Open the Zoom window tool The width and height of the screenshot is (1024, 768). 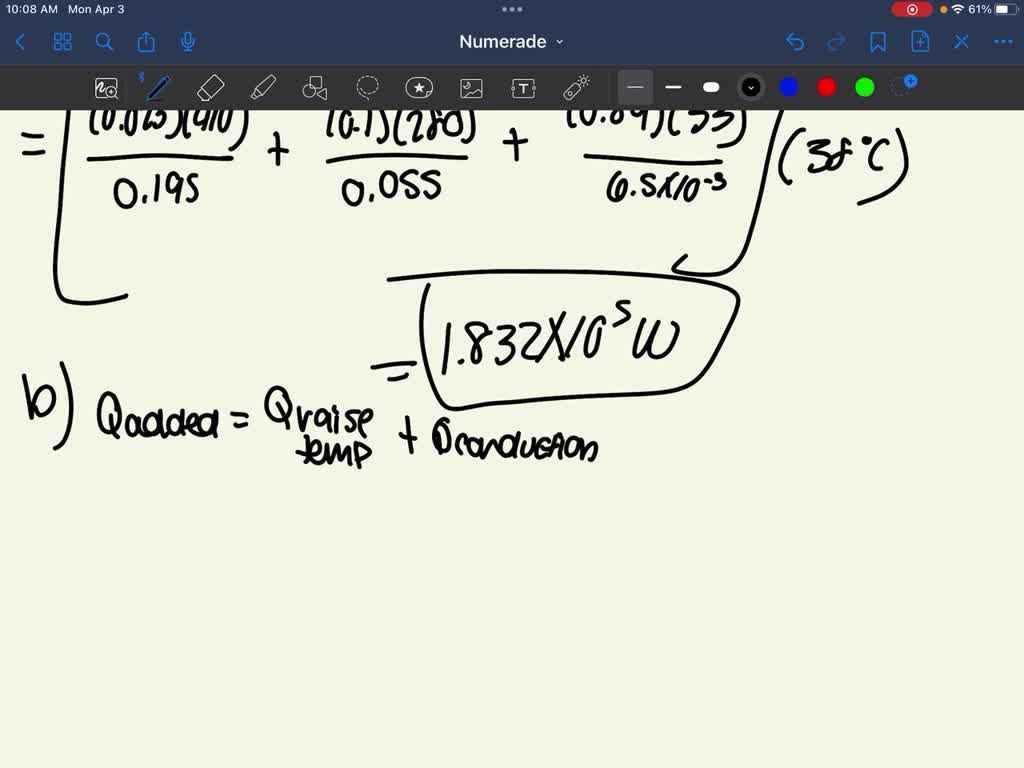[x=106, y=88]
